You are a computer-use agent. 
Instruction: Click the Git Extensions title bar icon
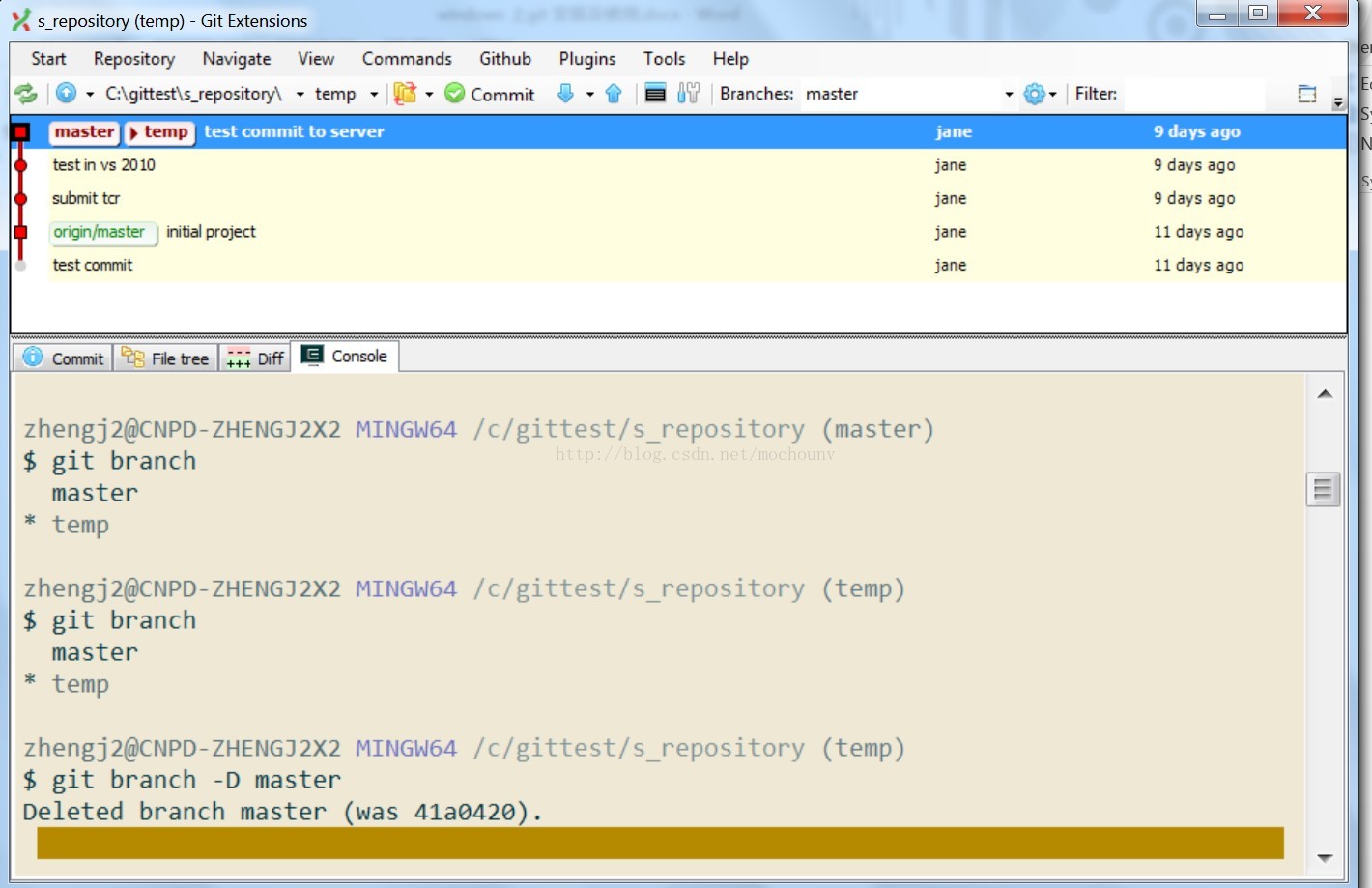click(20, 20)
